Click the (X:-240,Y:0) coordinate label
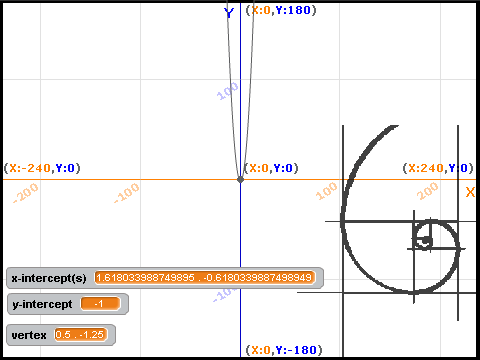Viewport: 480px width, 360px height. [x=42, y=168]
